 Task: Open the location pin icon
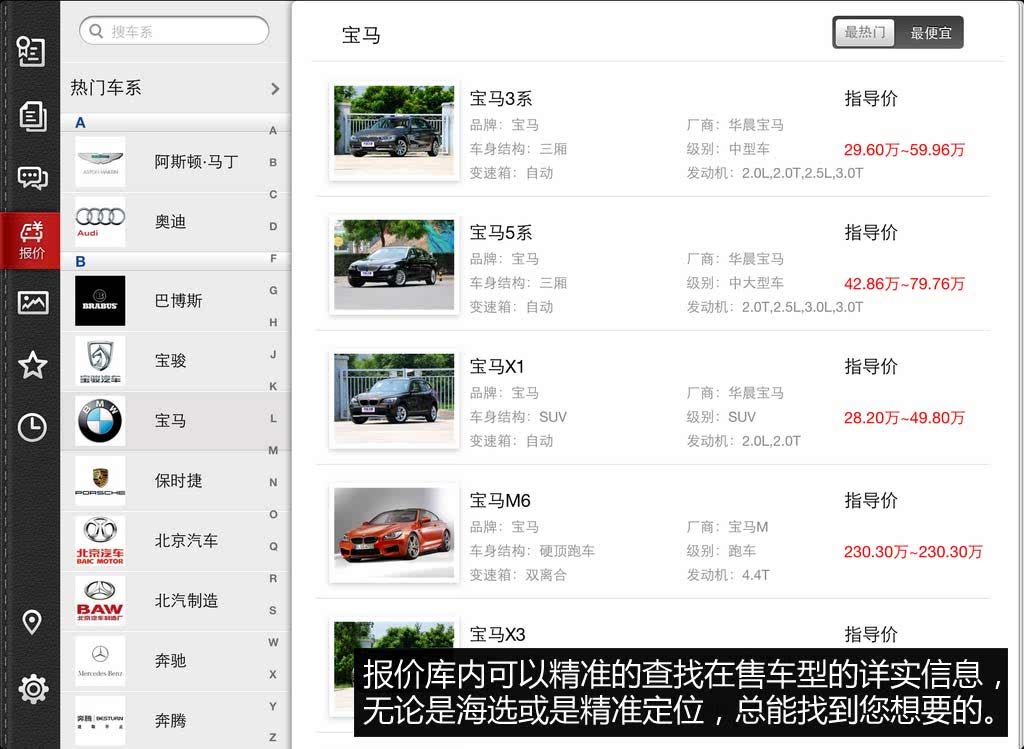point(32,622)
